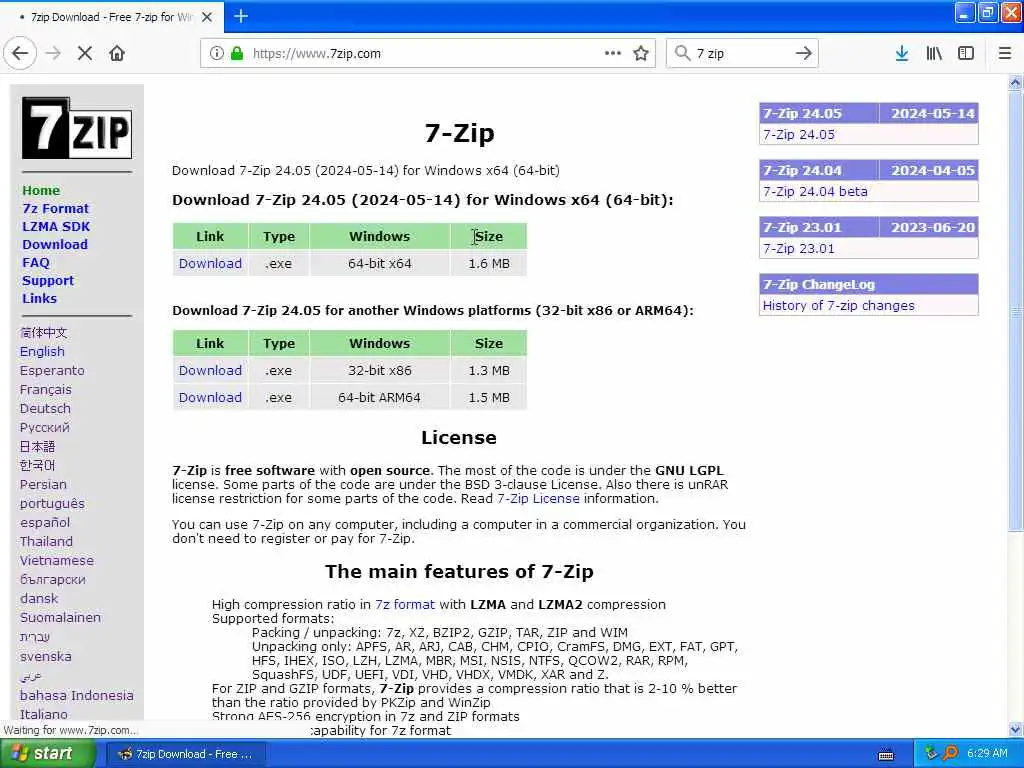Switch language to español

coord(44,522)
